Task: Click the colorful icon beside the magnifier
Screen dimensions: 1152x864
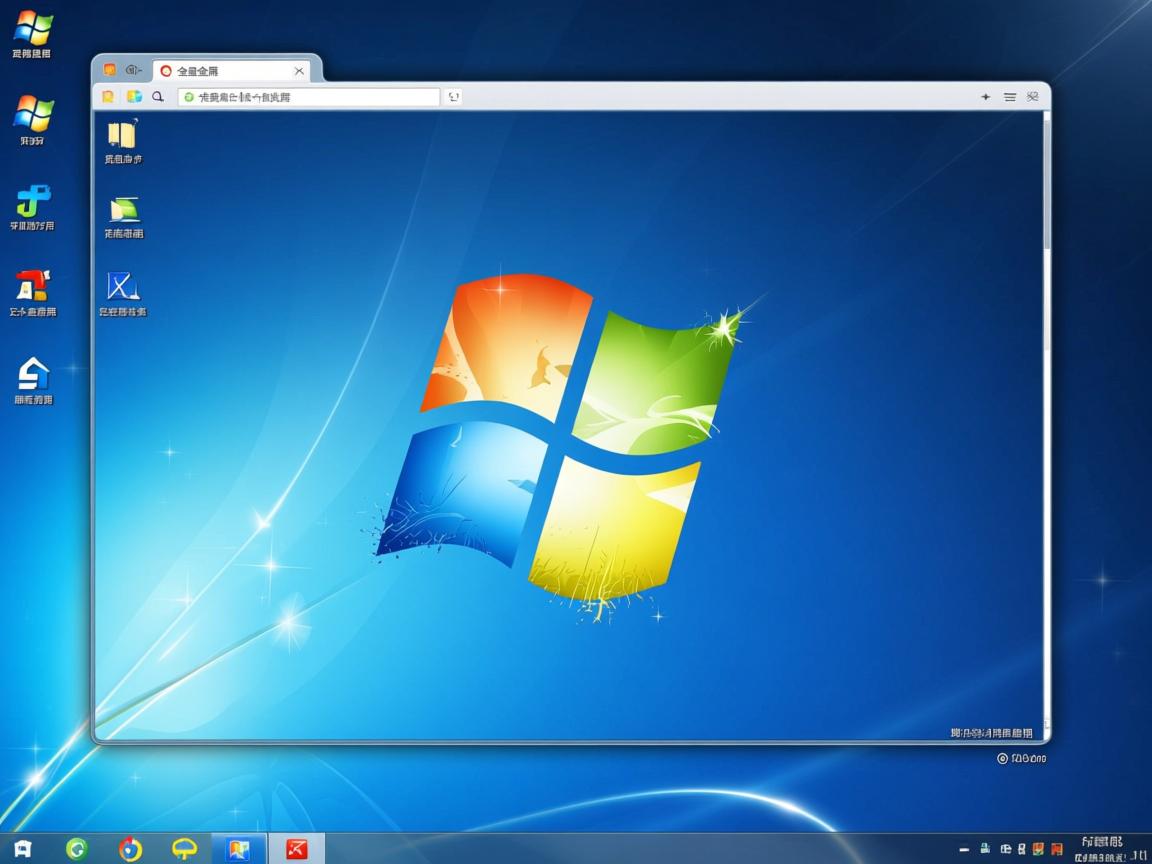Action: click(x=133, y=97)
